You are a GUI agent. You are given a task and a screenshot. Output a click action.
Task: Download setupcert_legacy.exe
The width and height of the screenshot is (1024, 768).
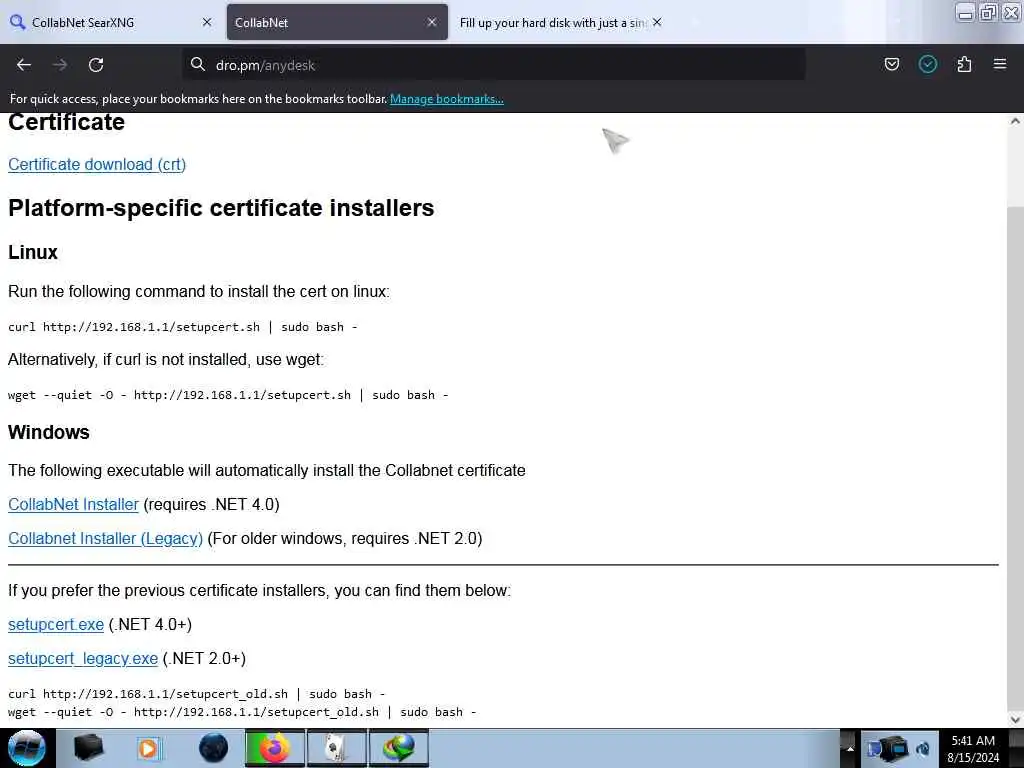tap(83, 659)
